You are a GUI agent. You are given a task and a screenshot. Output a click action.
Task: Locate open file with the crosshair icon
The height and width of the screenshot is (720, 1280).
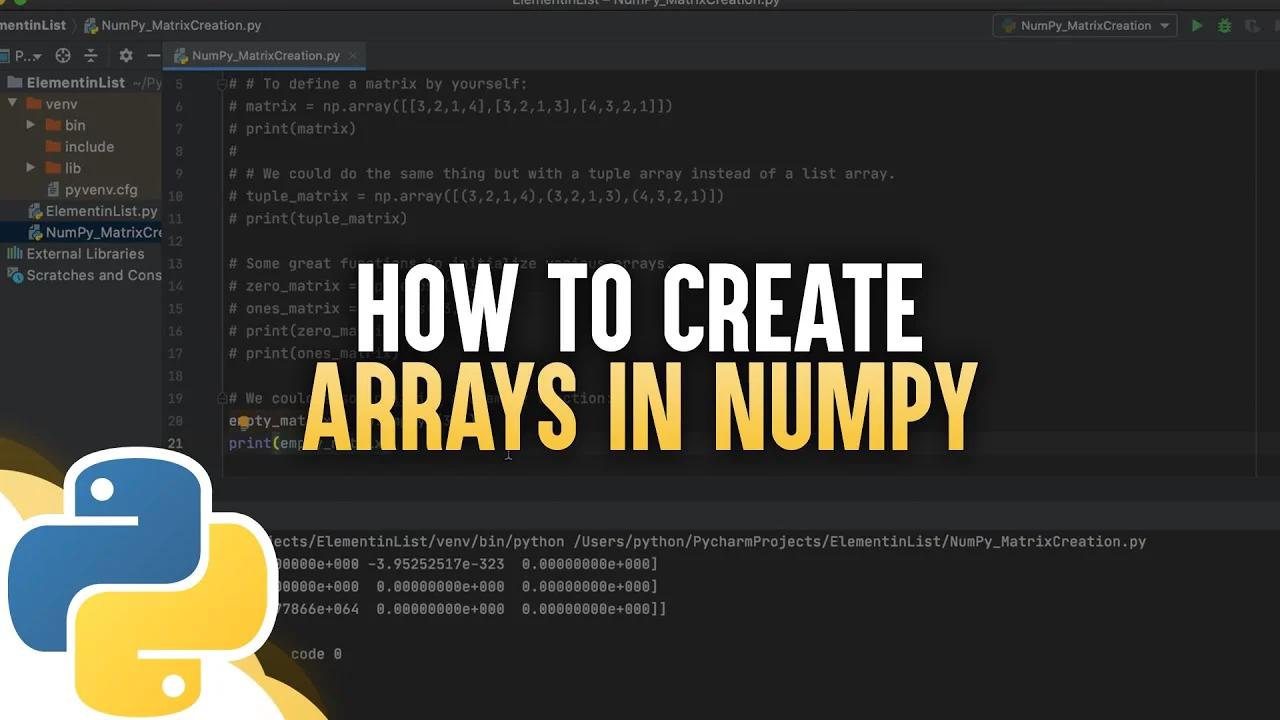click(62, 56)
